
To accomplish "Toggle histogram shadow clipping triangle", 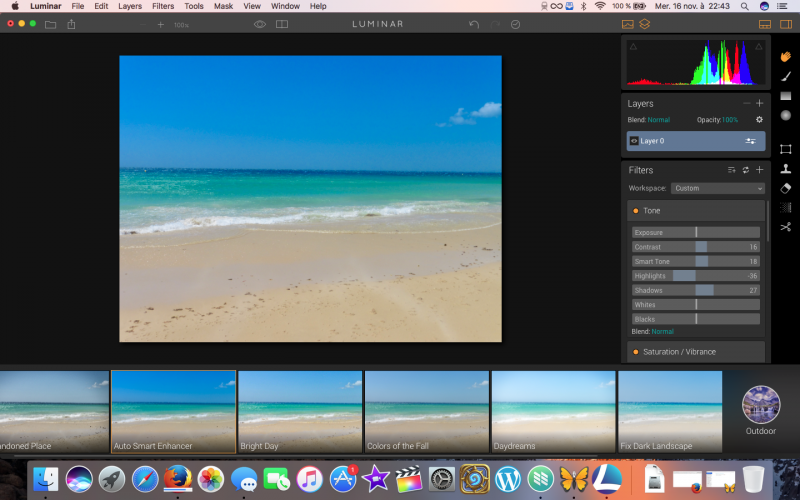I will coord(633,46).
